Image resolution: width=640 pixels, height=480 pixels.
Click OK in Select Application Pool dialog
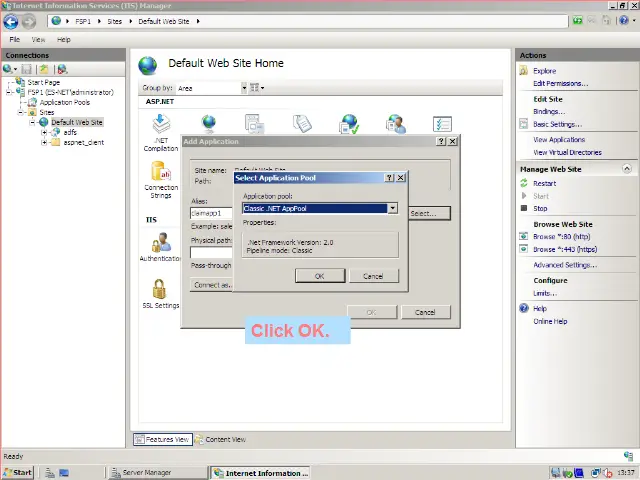(x=320, y=276)
